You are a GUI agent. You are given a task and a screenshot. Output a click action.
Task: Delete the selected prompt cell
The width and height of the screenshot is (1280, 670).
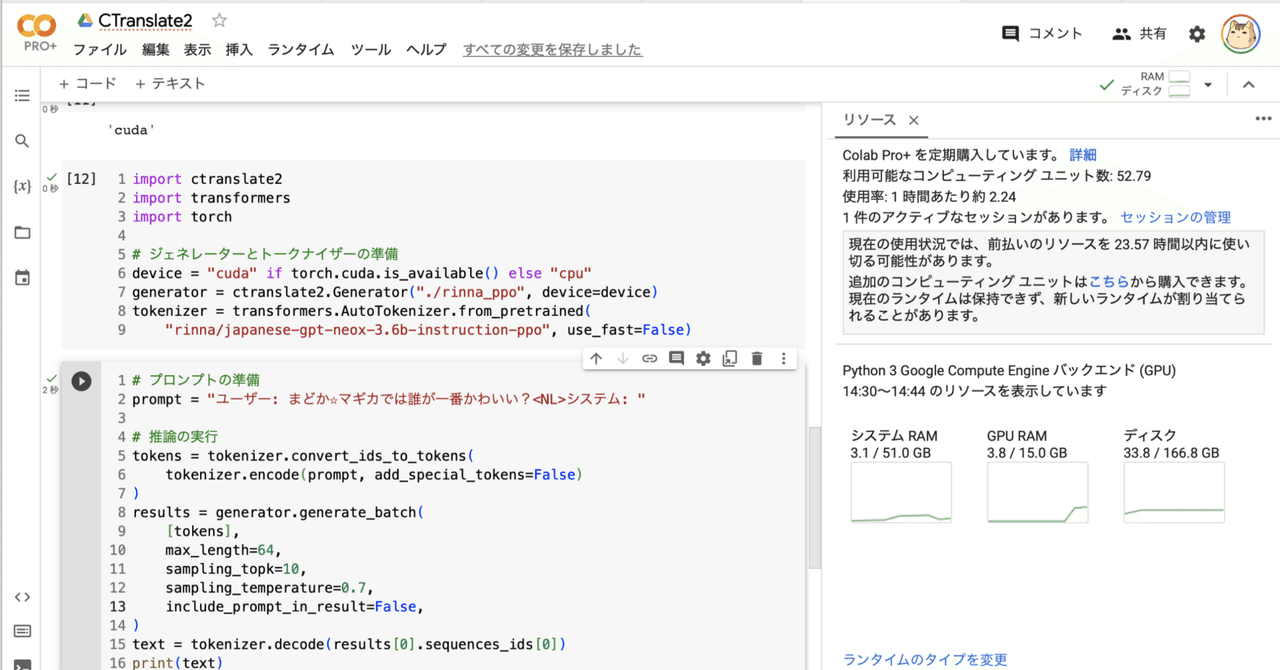[x=756, y=358]
